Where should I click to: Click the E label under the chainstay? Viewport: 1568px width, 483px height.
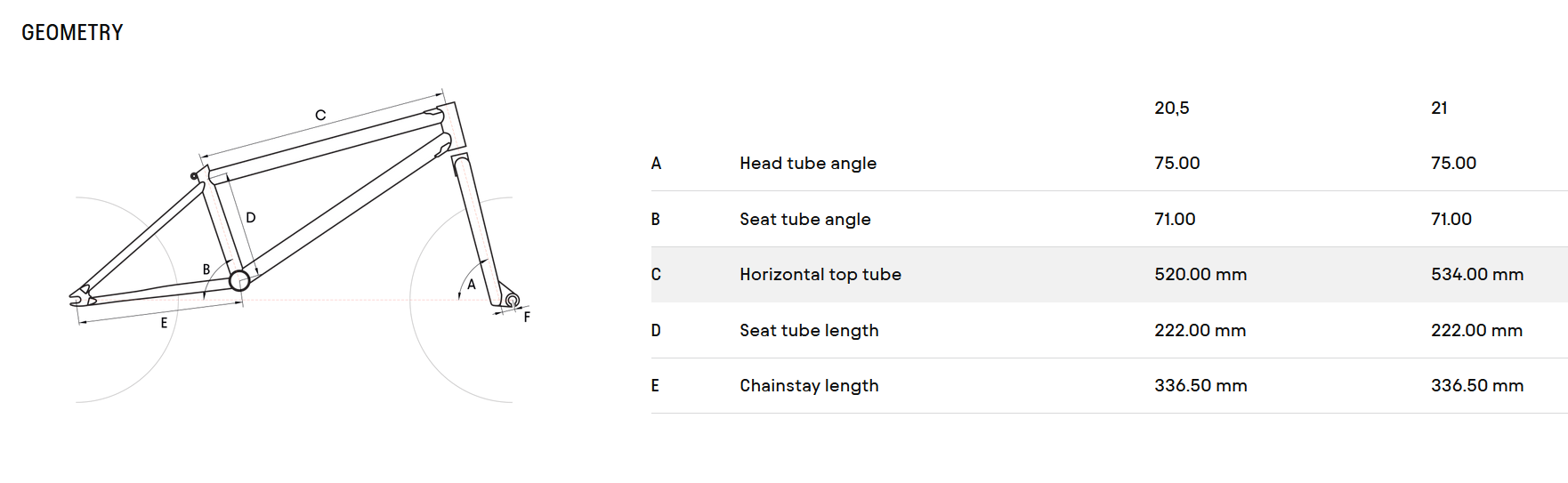[x=164, y=323]
